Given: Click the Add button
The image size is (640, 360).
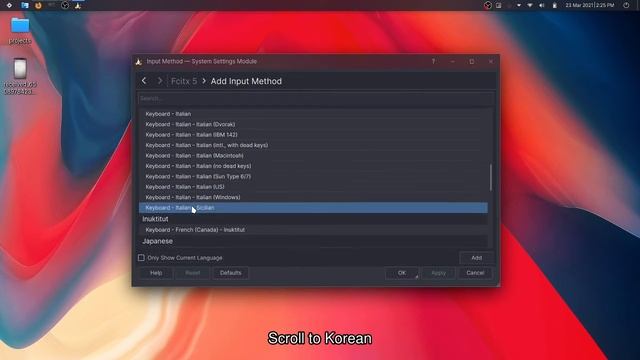Looking at the screenshot, I should [476, 258].
